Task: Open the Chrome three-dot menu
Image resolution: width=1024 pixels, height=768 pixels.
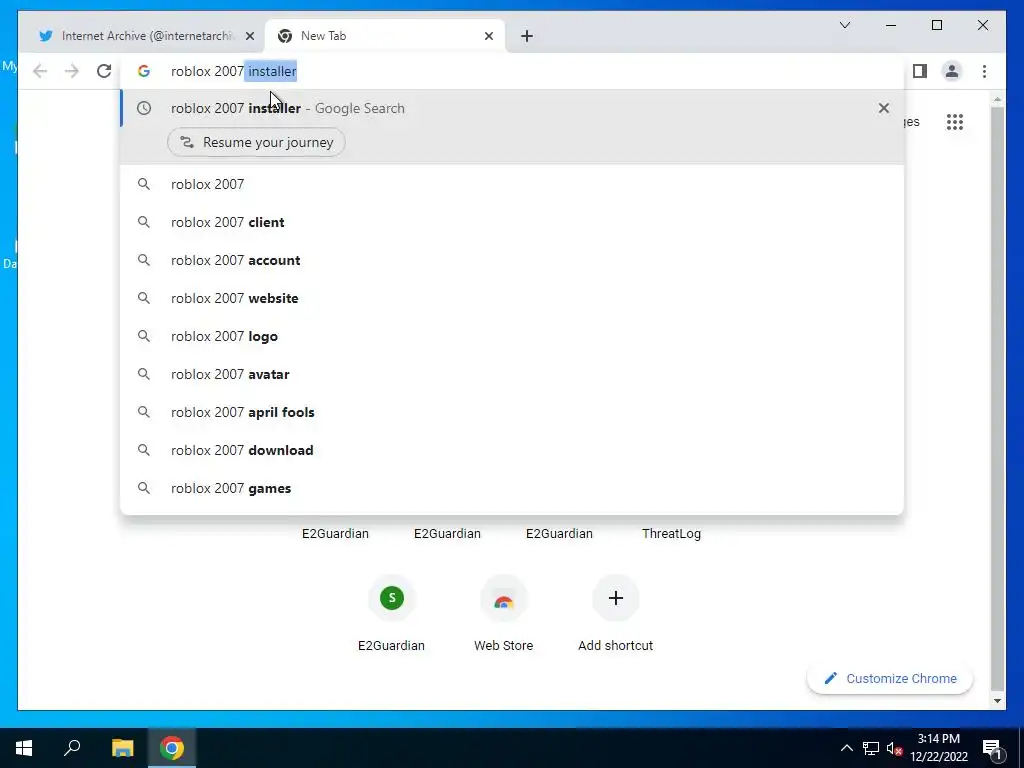Action: [x=984, y=71]
